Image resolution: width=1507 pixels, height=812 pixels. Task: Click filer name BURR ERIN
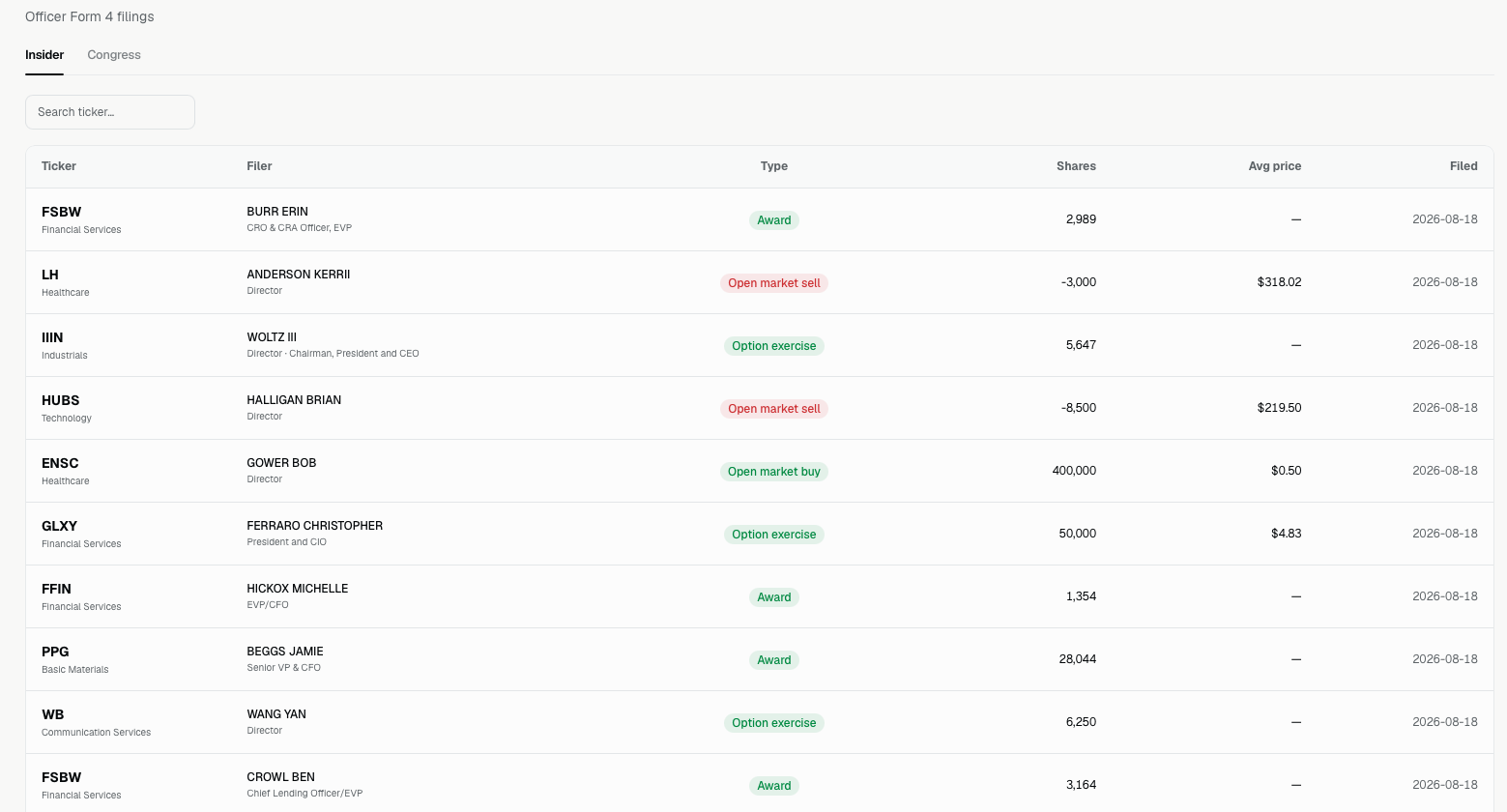point(277,212)
